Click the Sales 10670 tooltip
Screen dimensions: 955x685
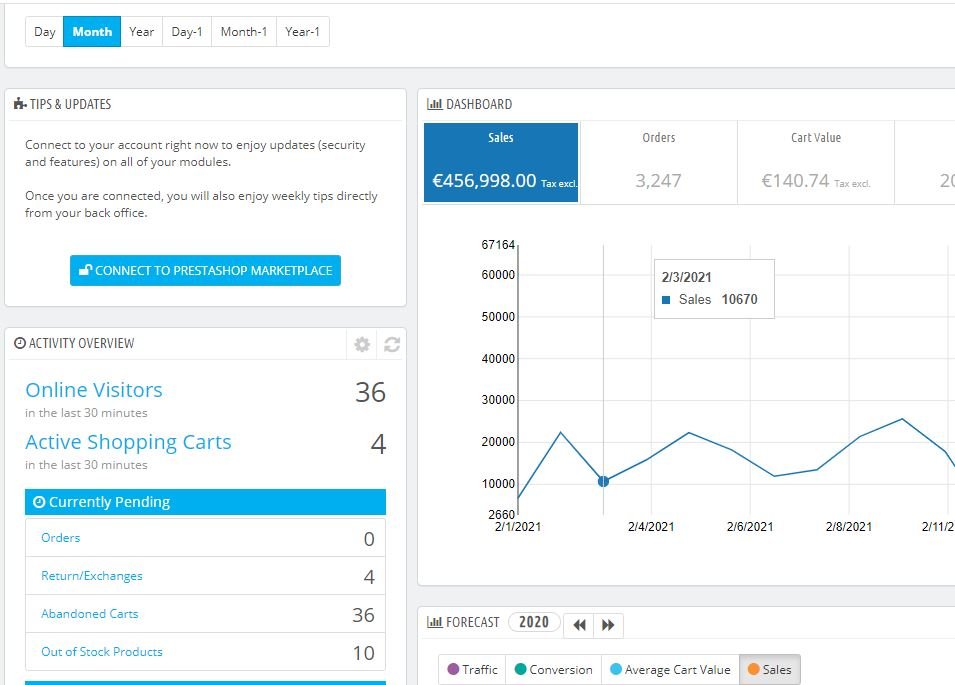pos(714,289)
